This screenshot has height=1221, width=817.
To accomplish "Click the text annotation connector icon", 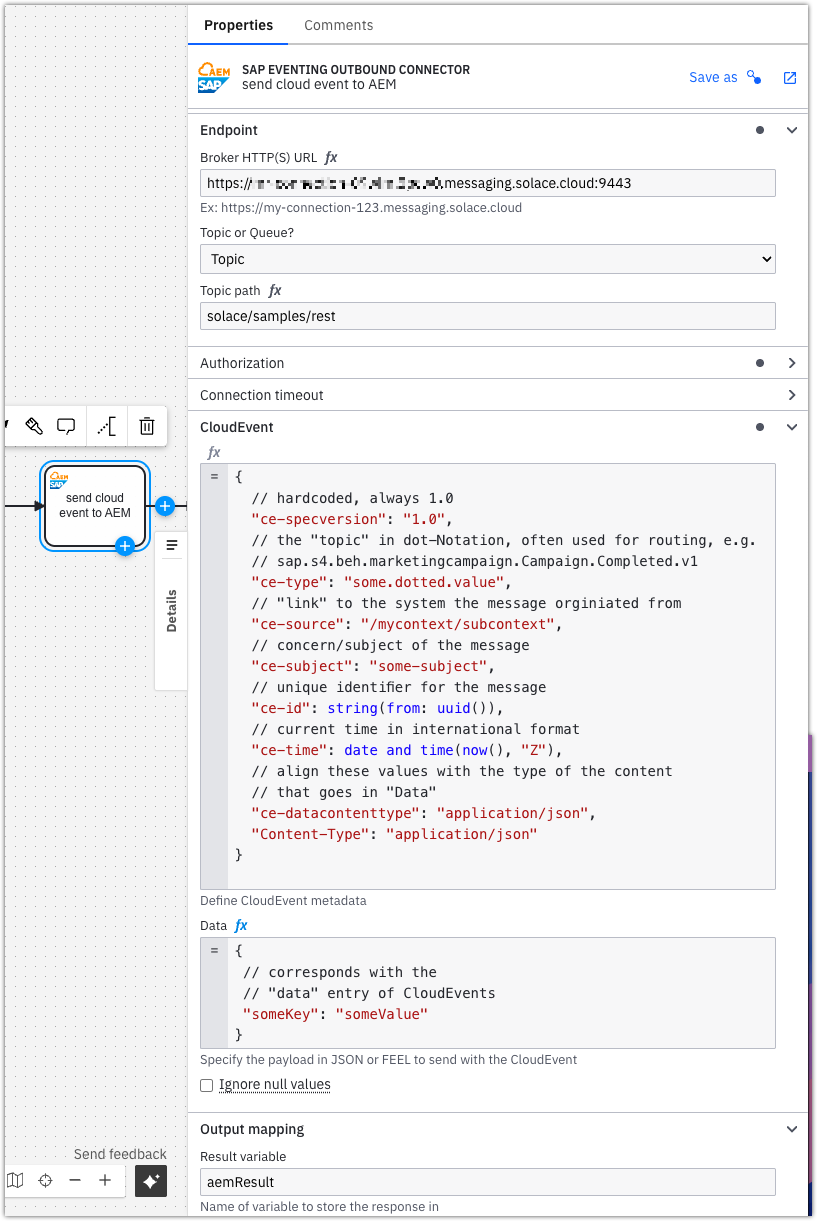I will (106, 427).
